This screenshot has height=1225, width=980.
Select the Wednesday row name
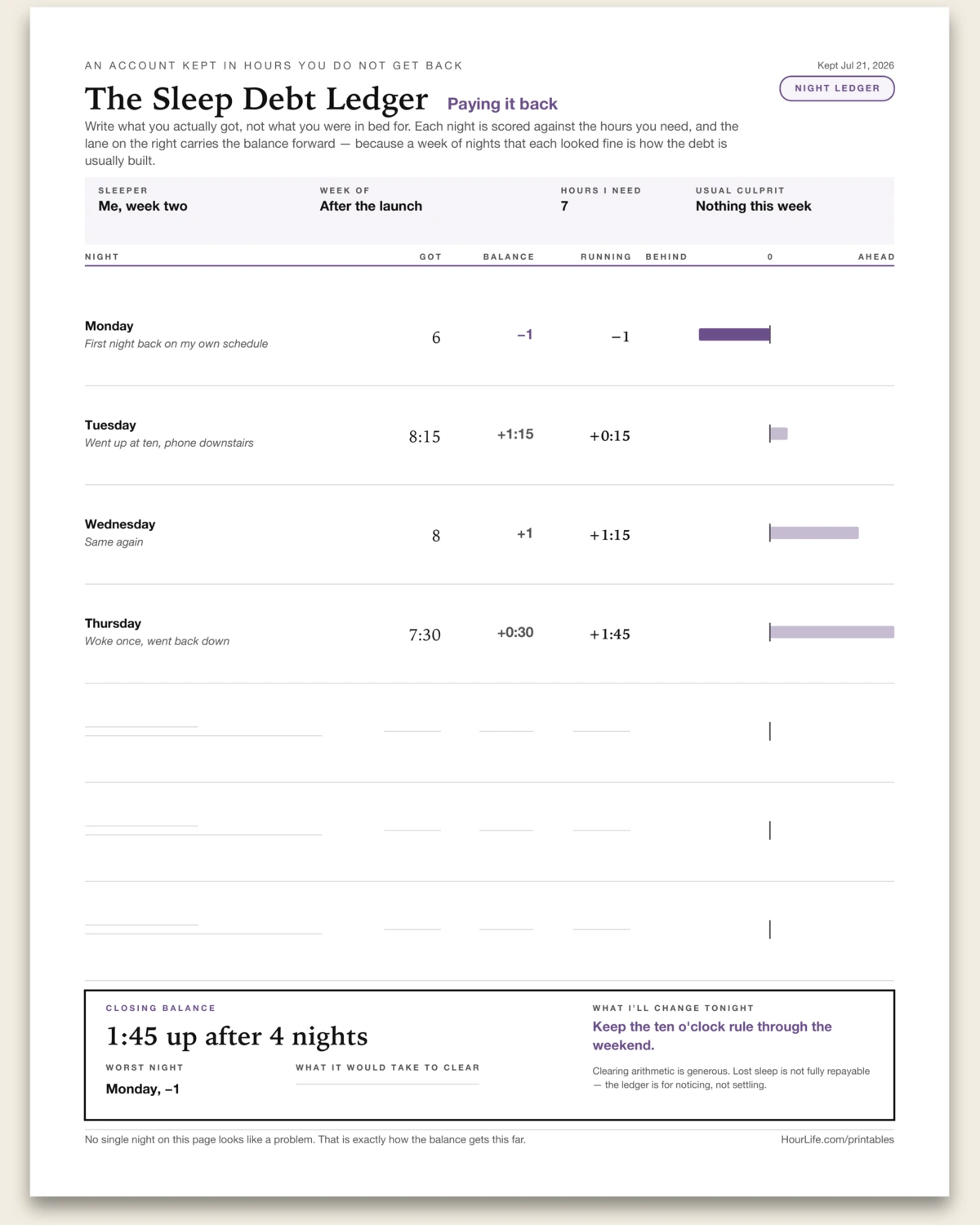tap(120, 524)
